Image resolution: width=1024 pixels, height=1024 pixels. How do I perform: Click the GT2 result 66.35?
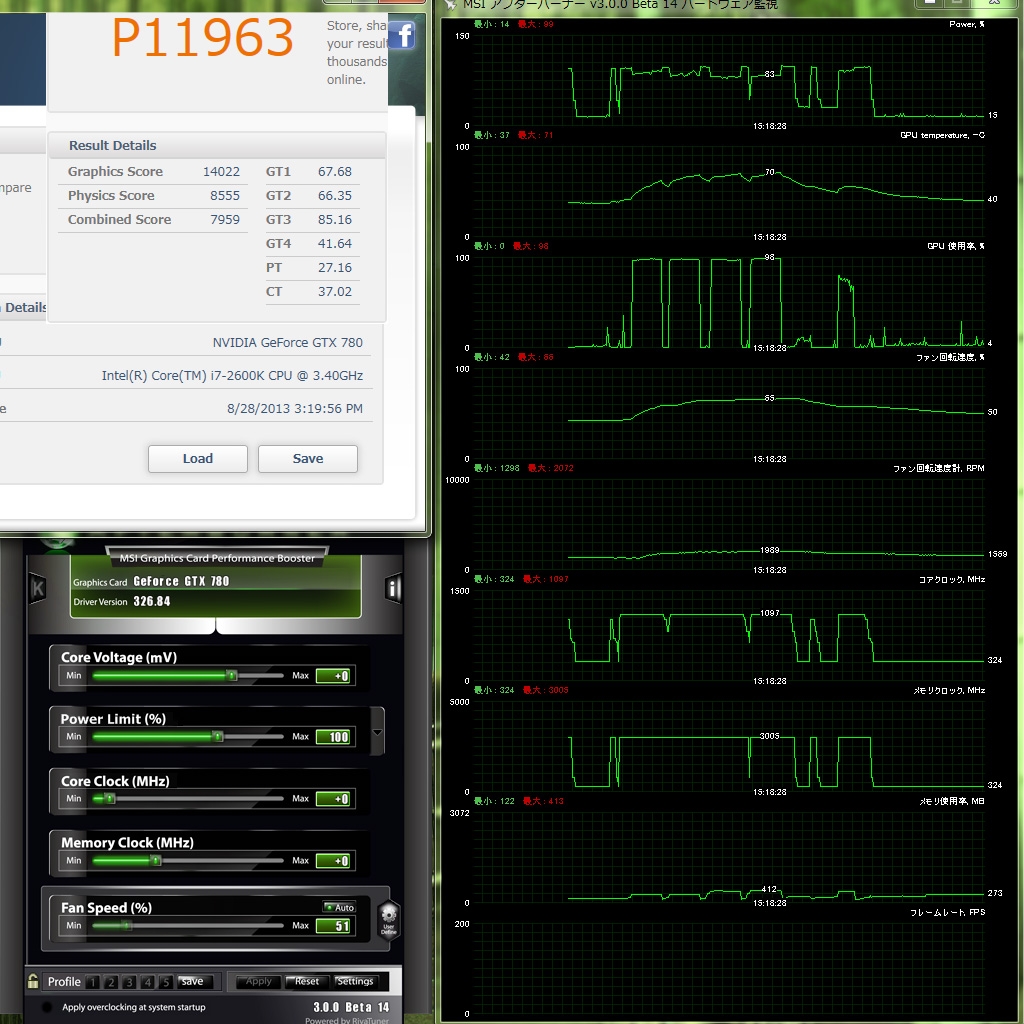coord(334,196)
